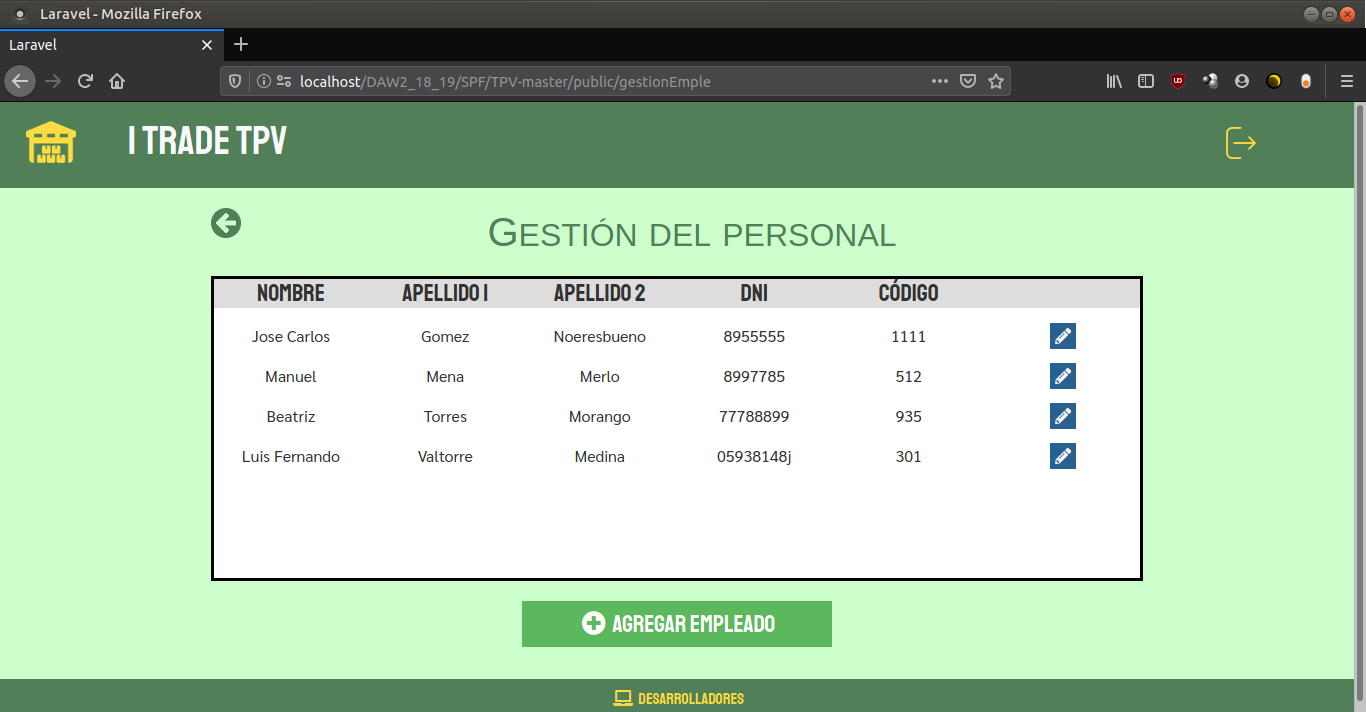
Task: Open a new browser tab
Action: (241, 45)
